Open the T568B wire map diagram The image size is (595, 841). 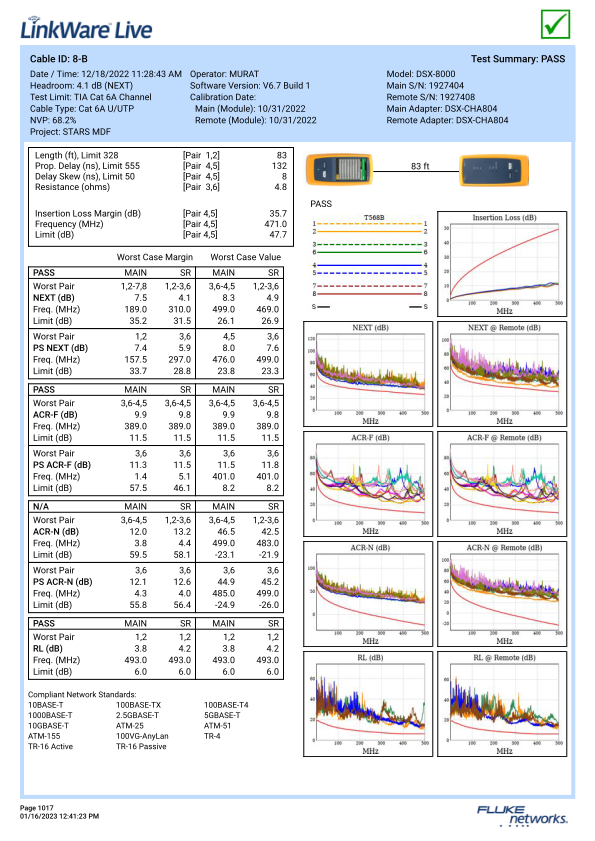[x=370, y=262]
